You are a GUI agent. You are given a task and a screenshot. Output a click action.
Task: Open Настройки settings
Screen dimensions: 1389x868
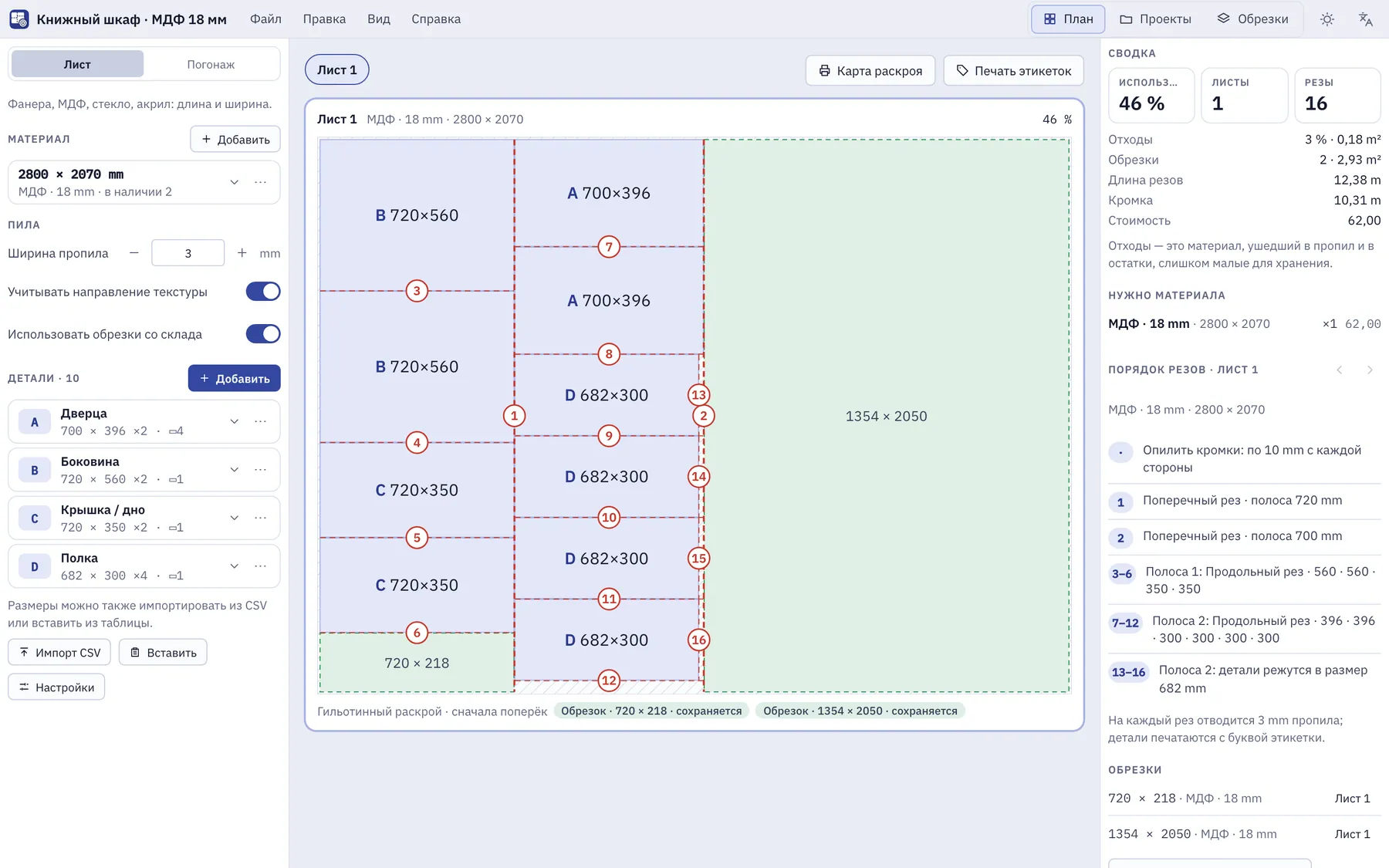(56, 687)
